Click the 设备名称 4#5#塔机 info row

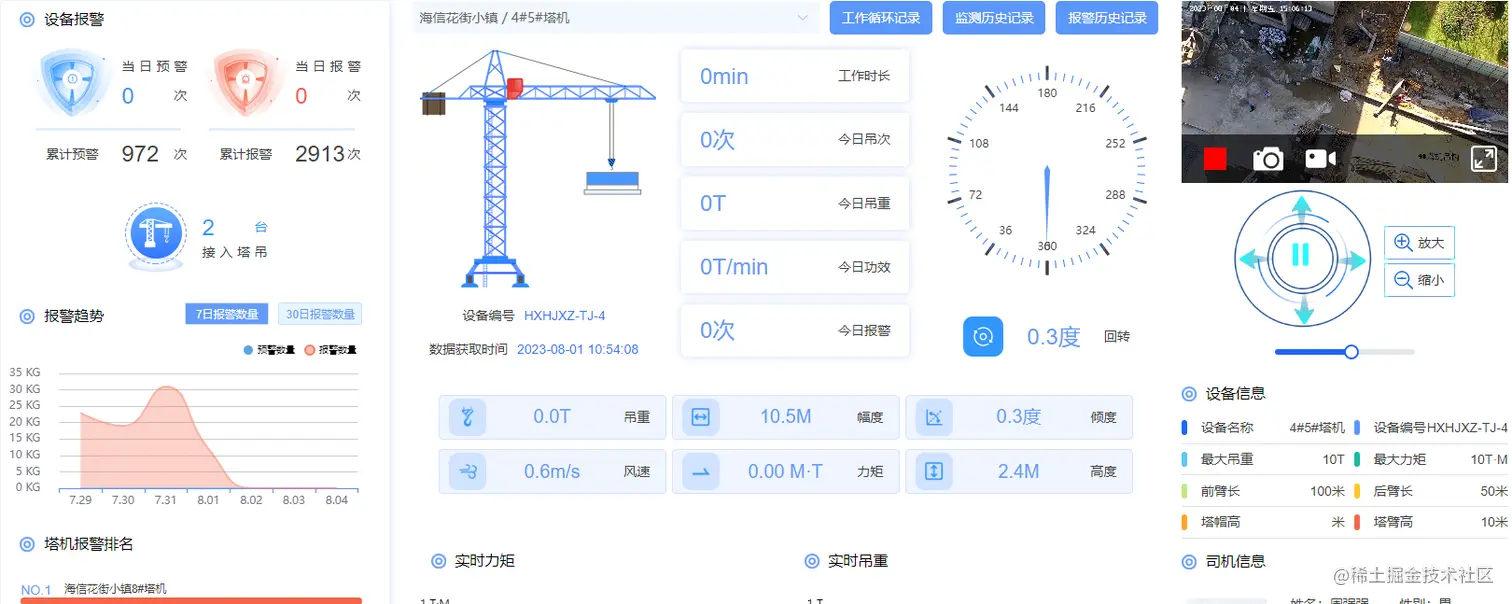tap(1263, 428)
